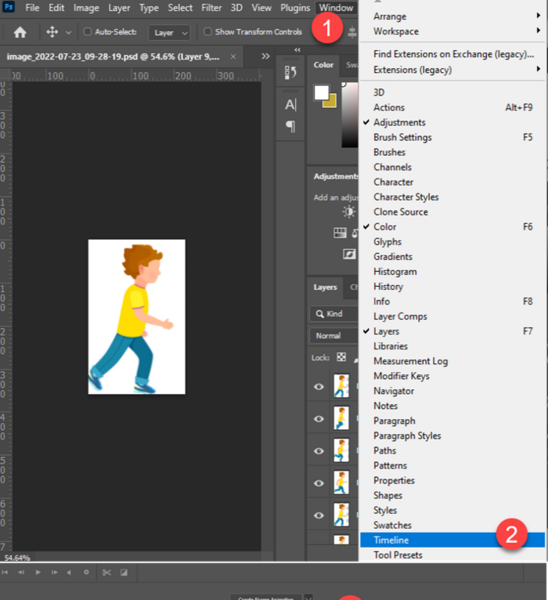The height and width of the screenshot is (600, 548).
Task: Play the Timeline animation
Action: pos(38,572)
